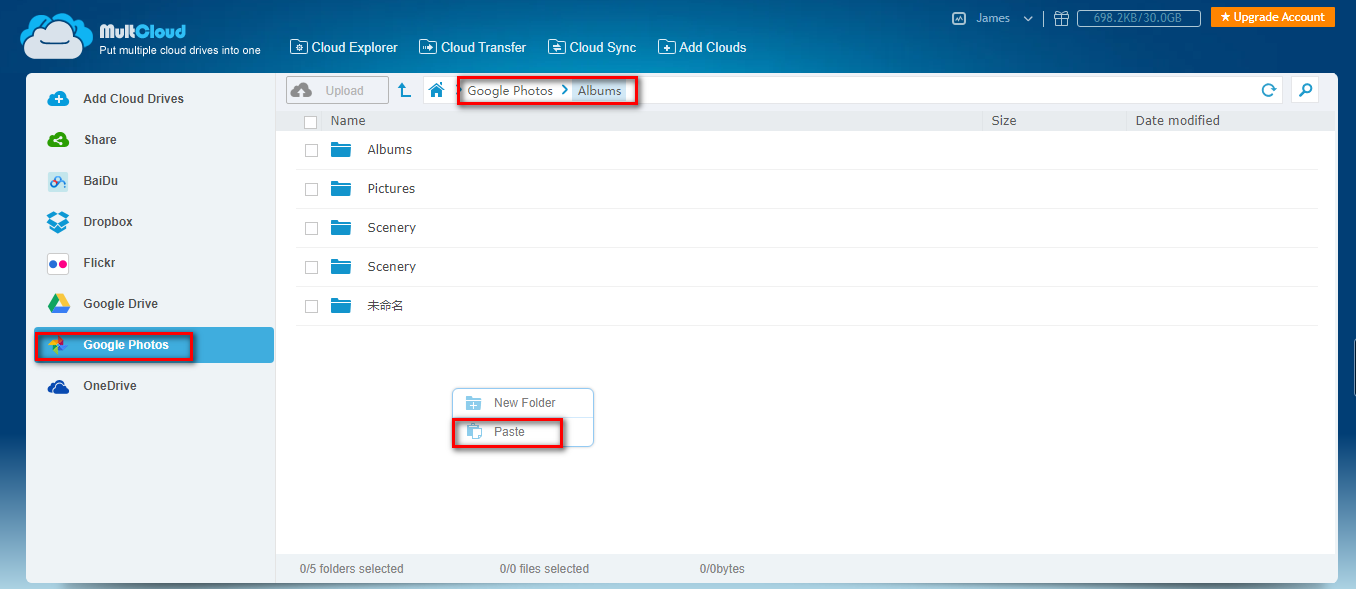Image resolution: width=1356 pixels, height=589 pixels.
Task: Choose New Folder from context menu
Action: click(x=523, y=403)
